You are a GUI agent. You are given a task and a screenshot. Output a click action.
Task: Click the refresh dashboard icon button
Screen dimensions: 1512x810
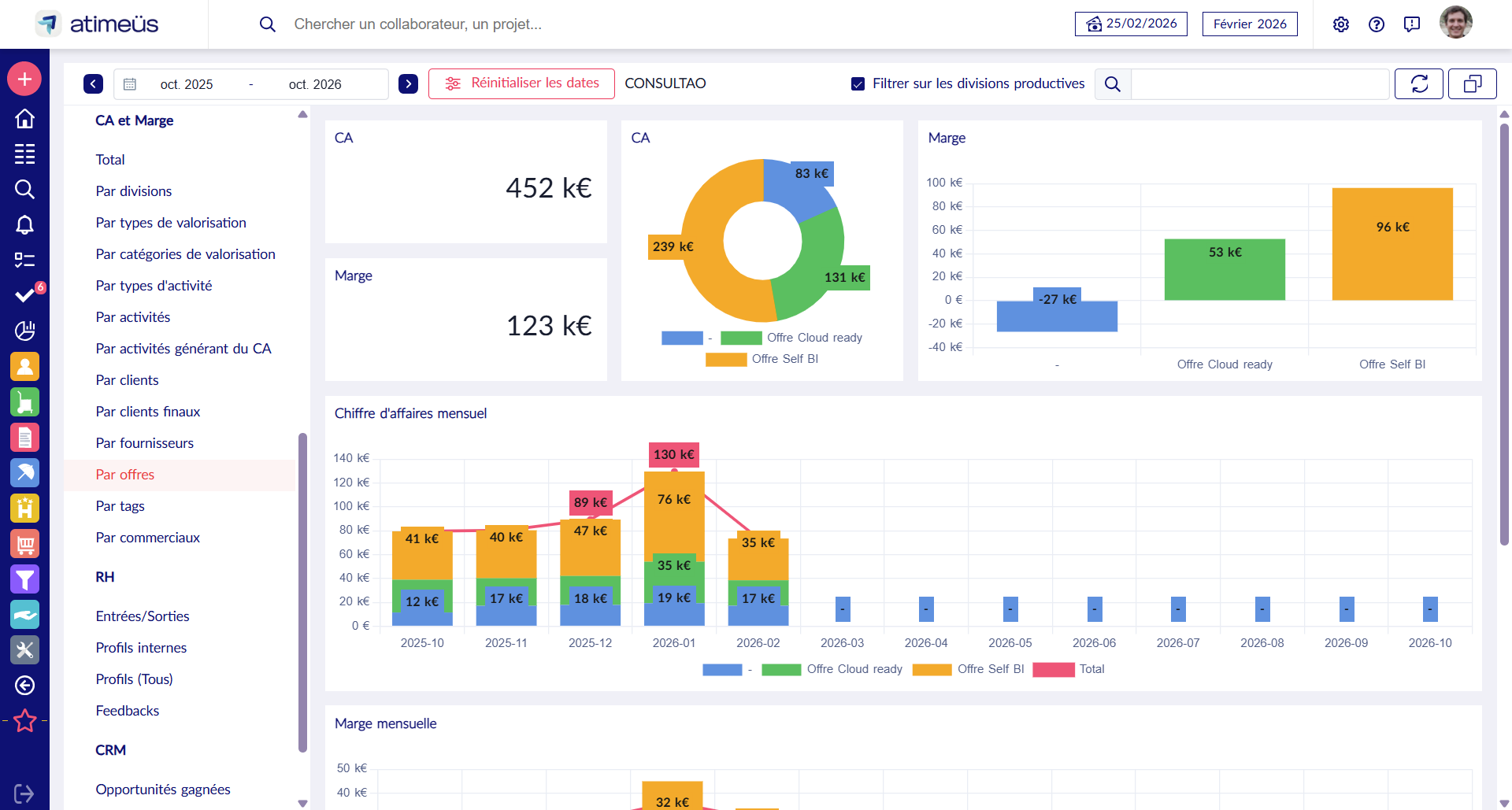click(x=1418, y=83)
